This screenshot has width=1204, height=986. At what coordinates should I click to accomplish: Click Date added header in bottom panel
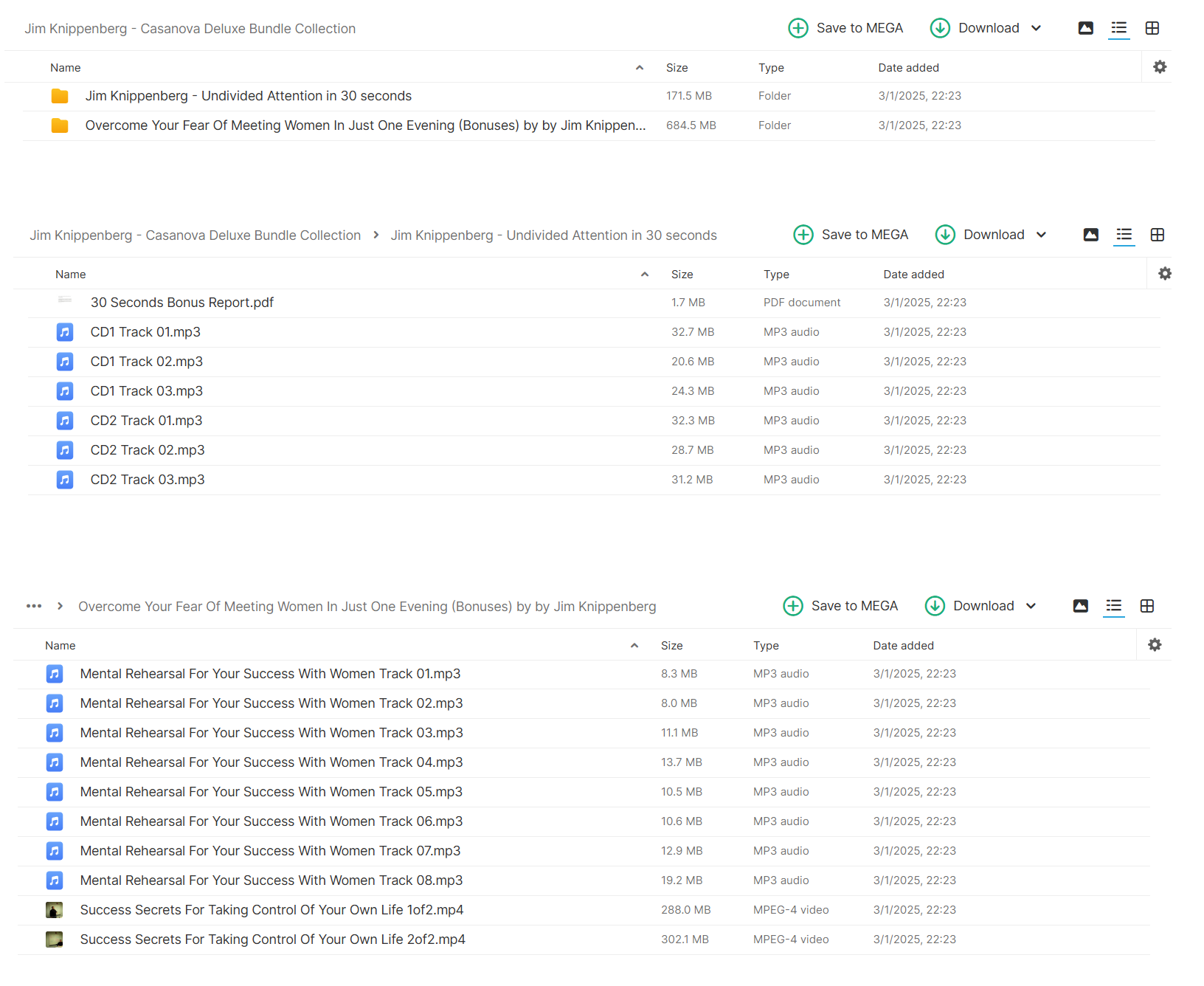tap(903, 646)
